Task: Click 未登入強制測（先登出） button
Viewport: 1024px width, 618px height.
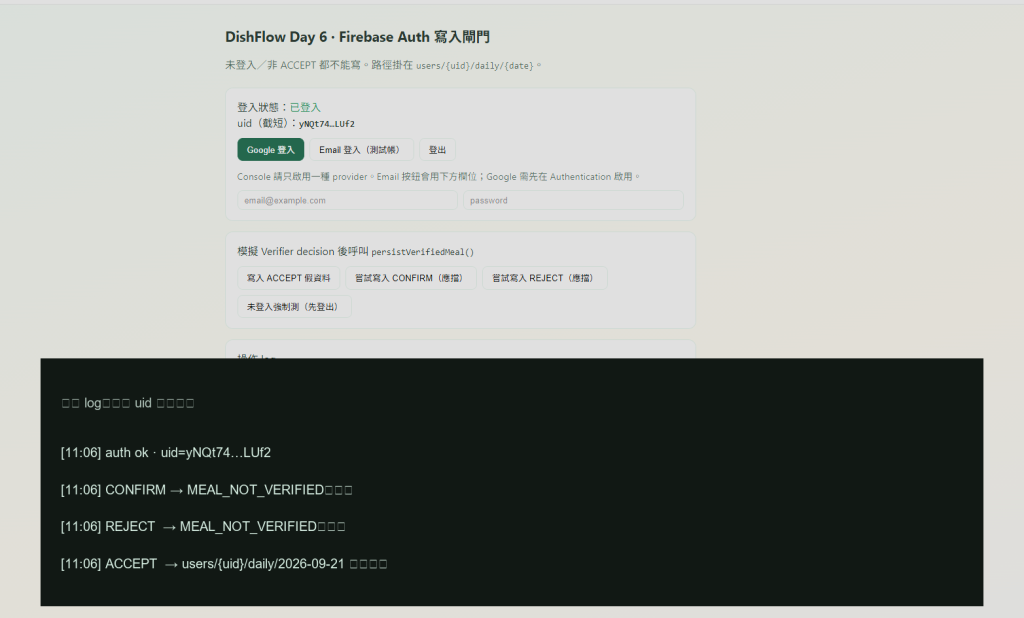Action: tap(294, 306)
